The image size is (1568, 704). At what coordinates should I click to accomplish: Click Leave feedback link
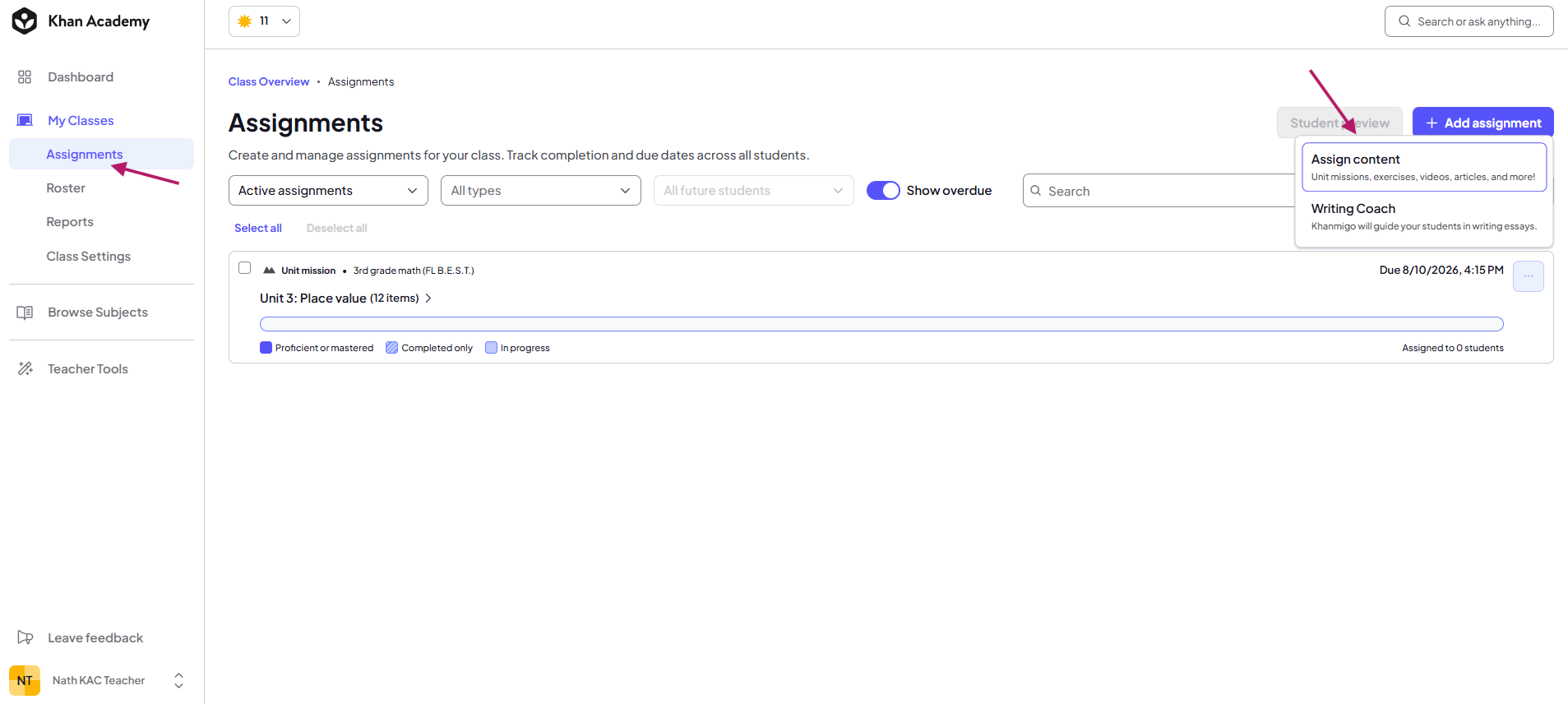95,637
